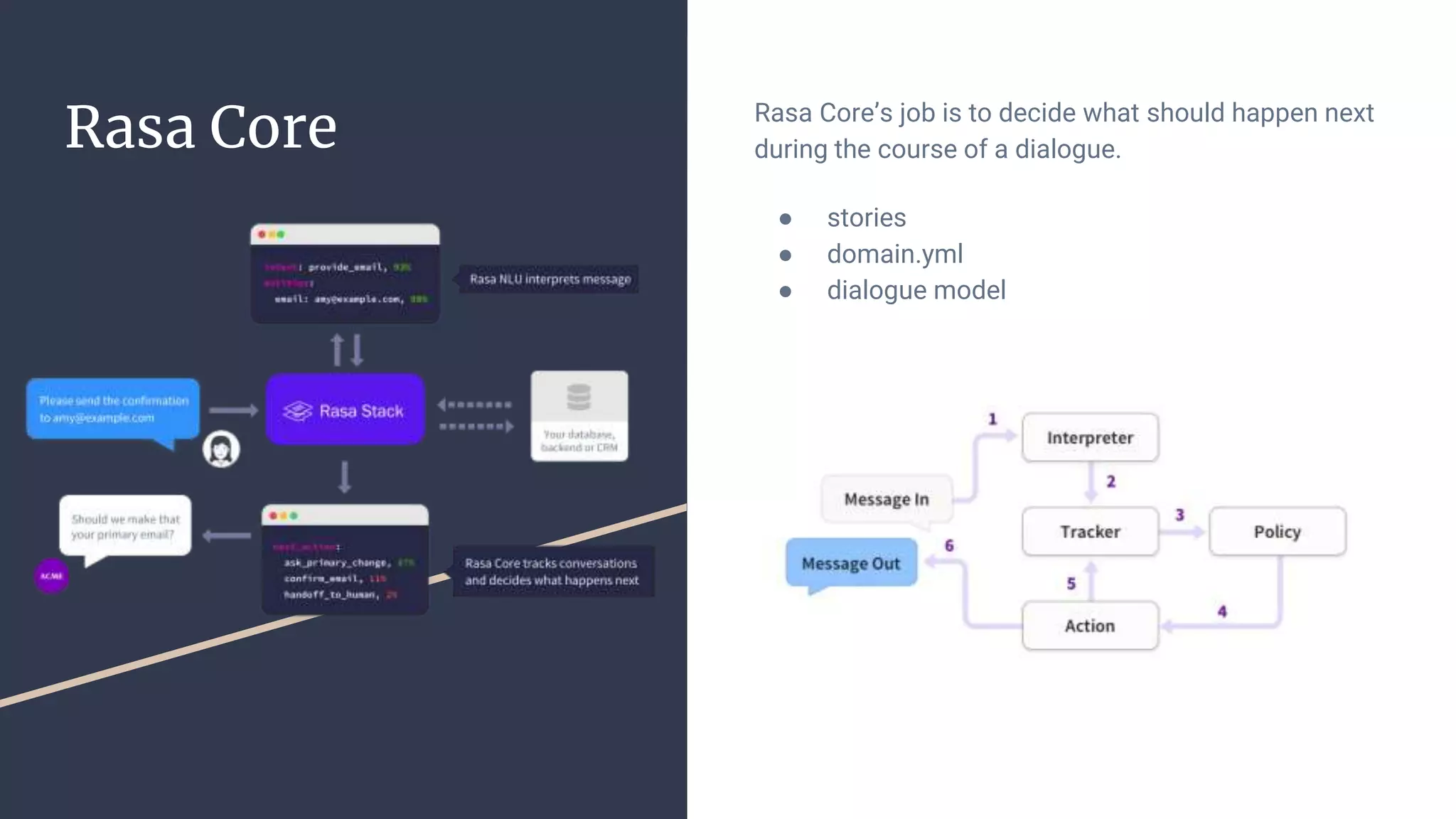1456x819 pixels.
Task: Click the dashed arrows beside the database
Action: coord(476,415)
